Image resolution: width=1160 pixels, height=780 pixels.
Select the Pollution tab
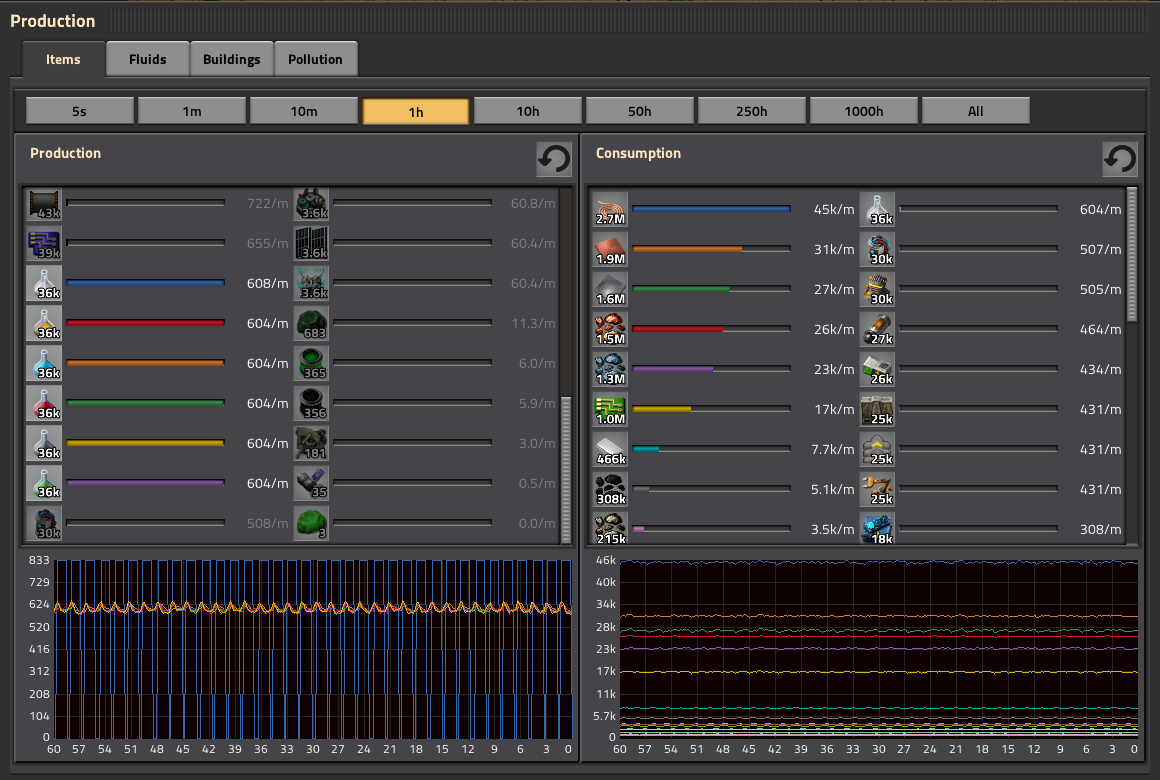pos(315,59)
